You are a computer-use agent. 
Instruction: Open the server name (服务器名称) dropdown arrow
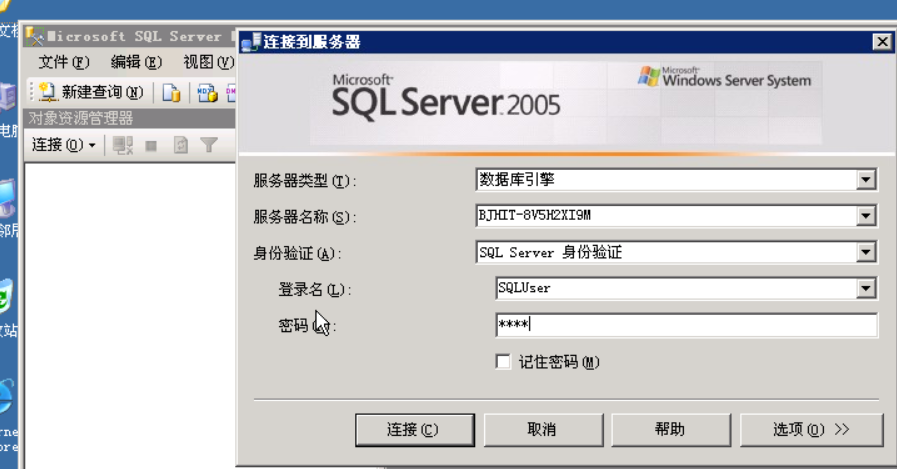click(x=866, y=216)
